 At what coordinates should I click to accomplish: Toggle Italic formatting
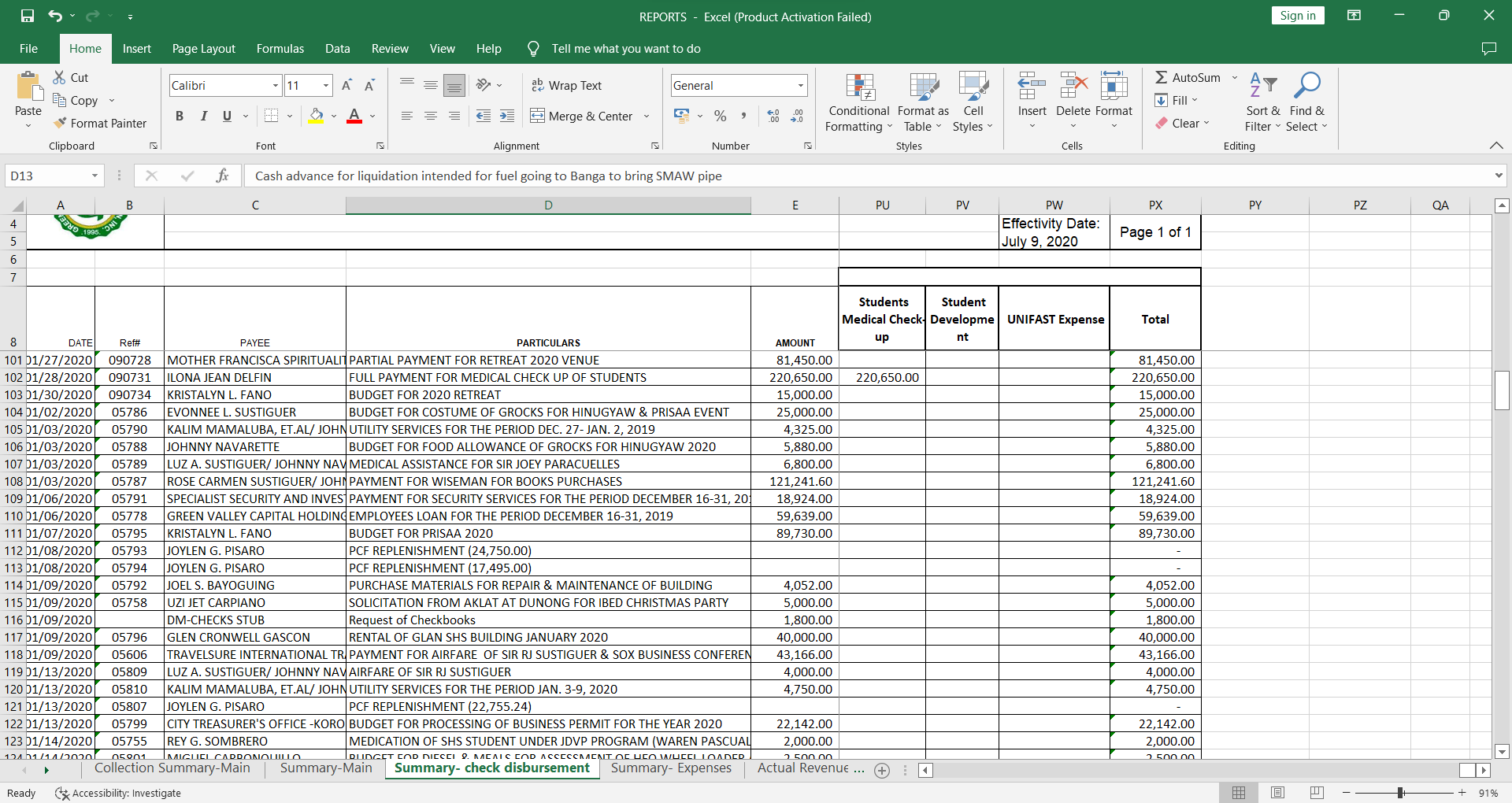click(203, 116)
